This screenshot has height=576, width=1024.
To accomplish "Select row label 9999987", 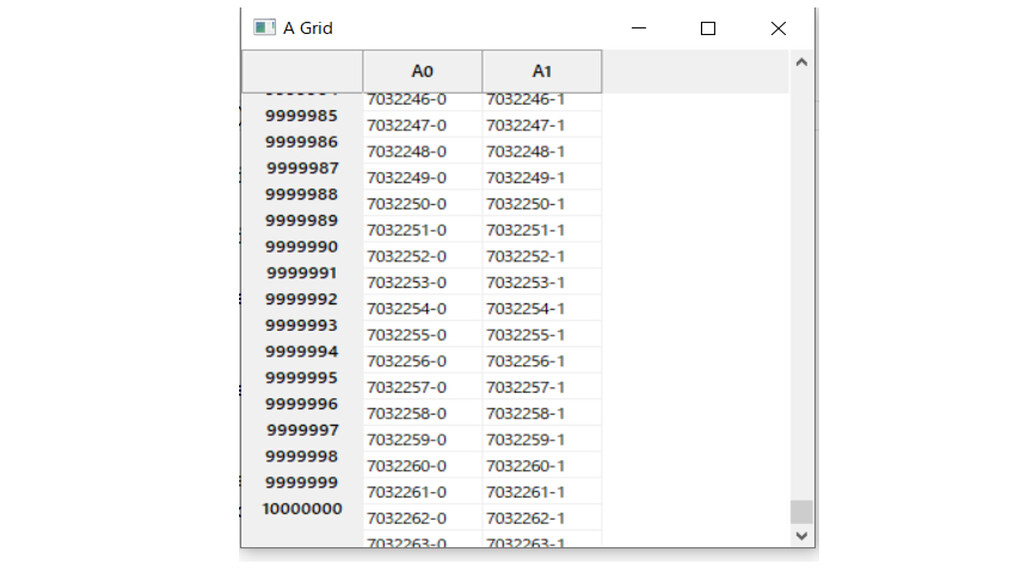I will (302, 168).
